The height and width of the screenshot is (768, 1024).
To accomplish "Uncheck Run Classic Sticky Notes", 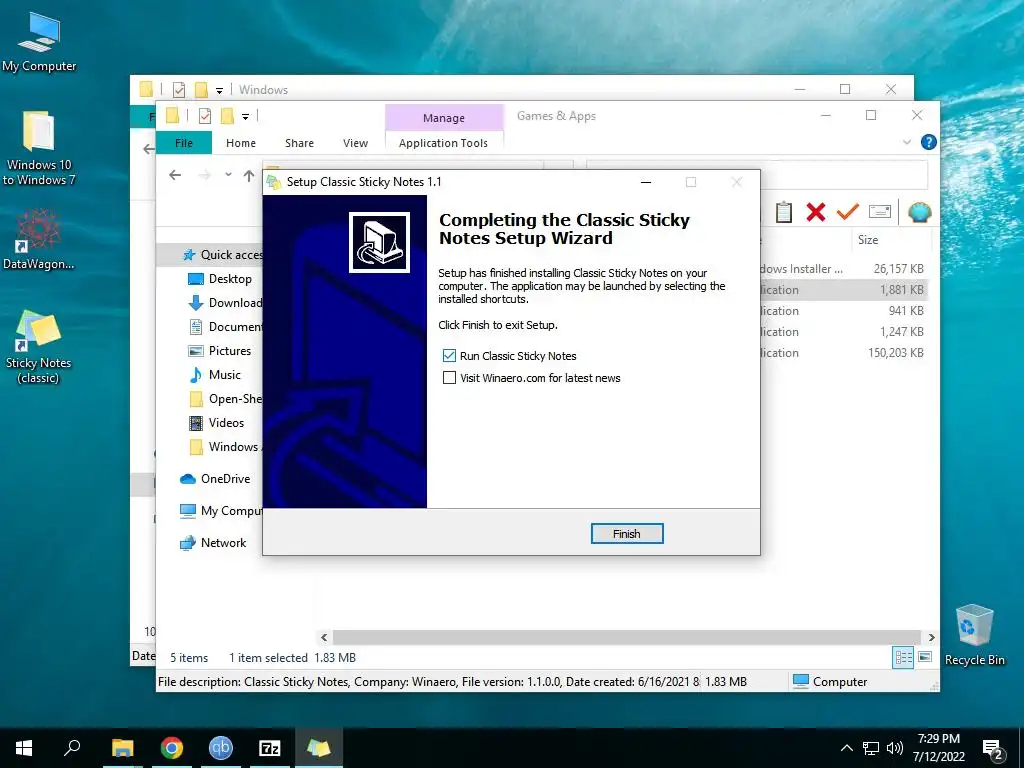I will 449,355.
